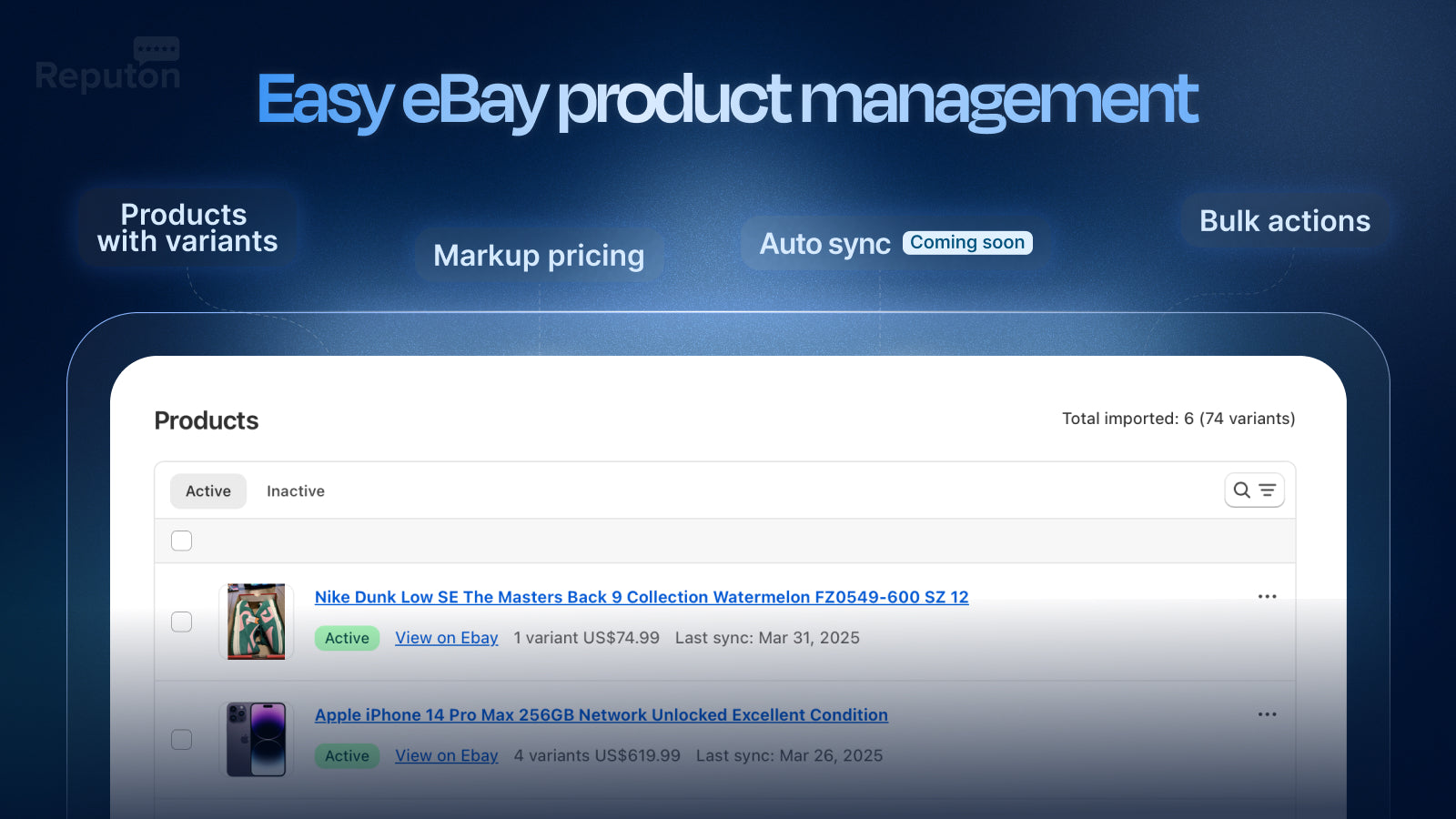1456x819 pixels.
Task: Click View on Ebay for the iPhone listing
Action: 446,755
